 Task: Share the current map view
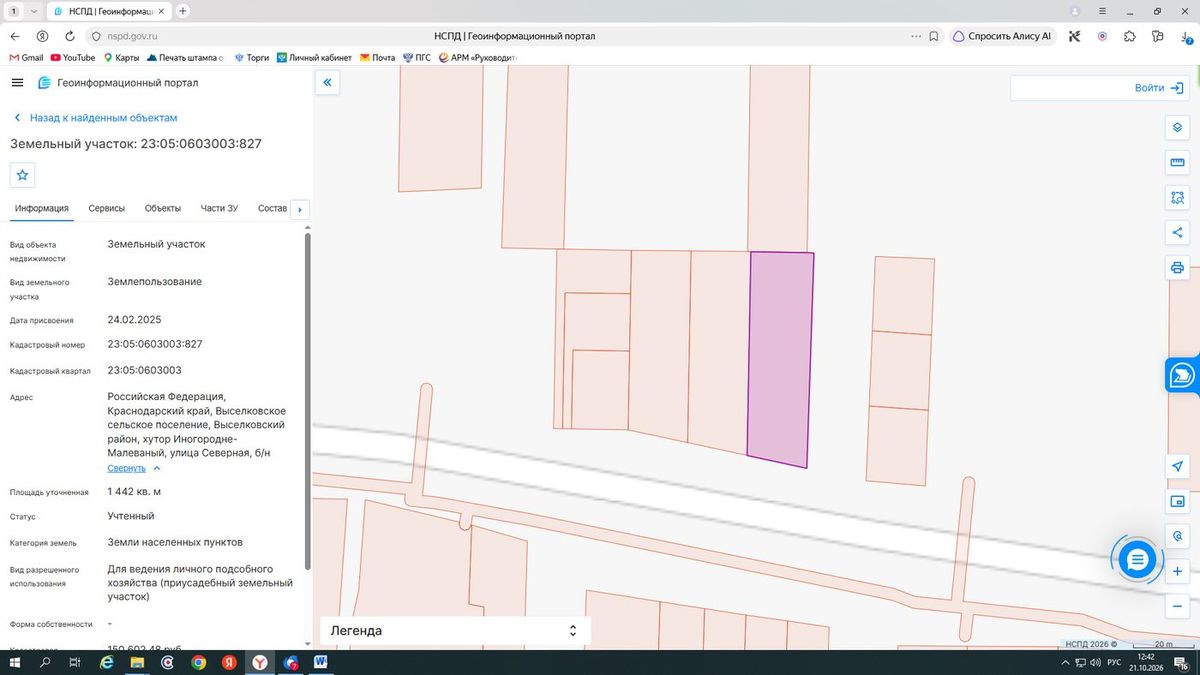coord(1177,233)
